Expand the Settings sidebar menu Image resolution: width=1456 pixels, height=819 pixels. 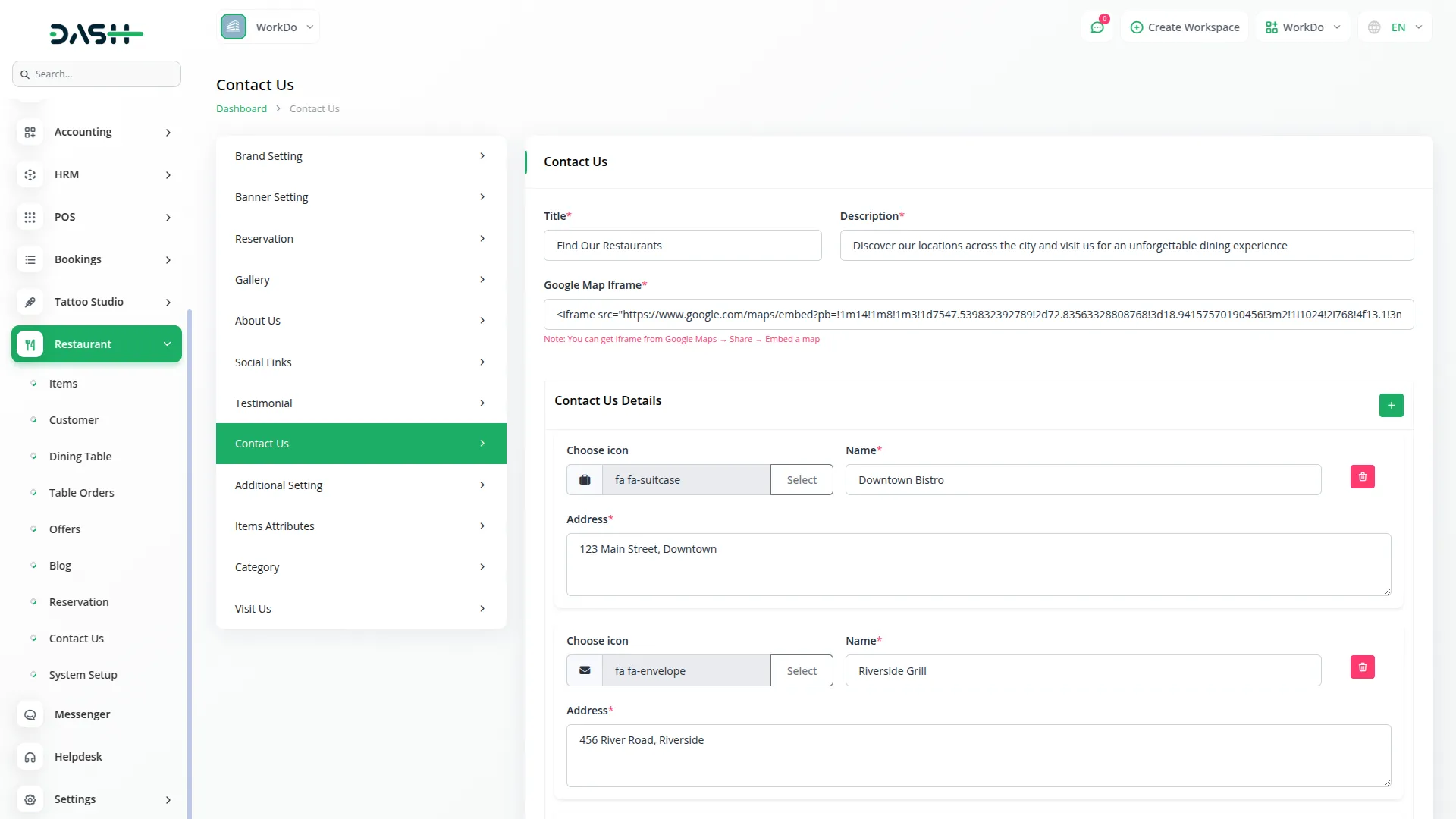(x=96, y=799)
